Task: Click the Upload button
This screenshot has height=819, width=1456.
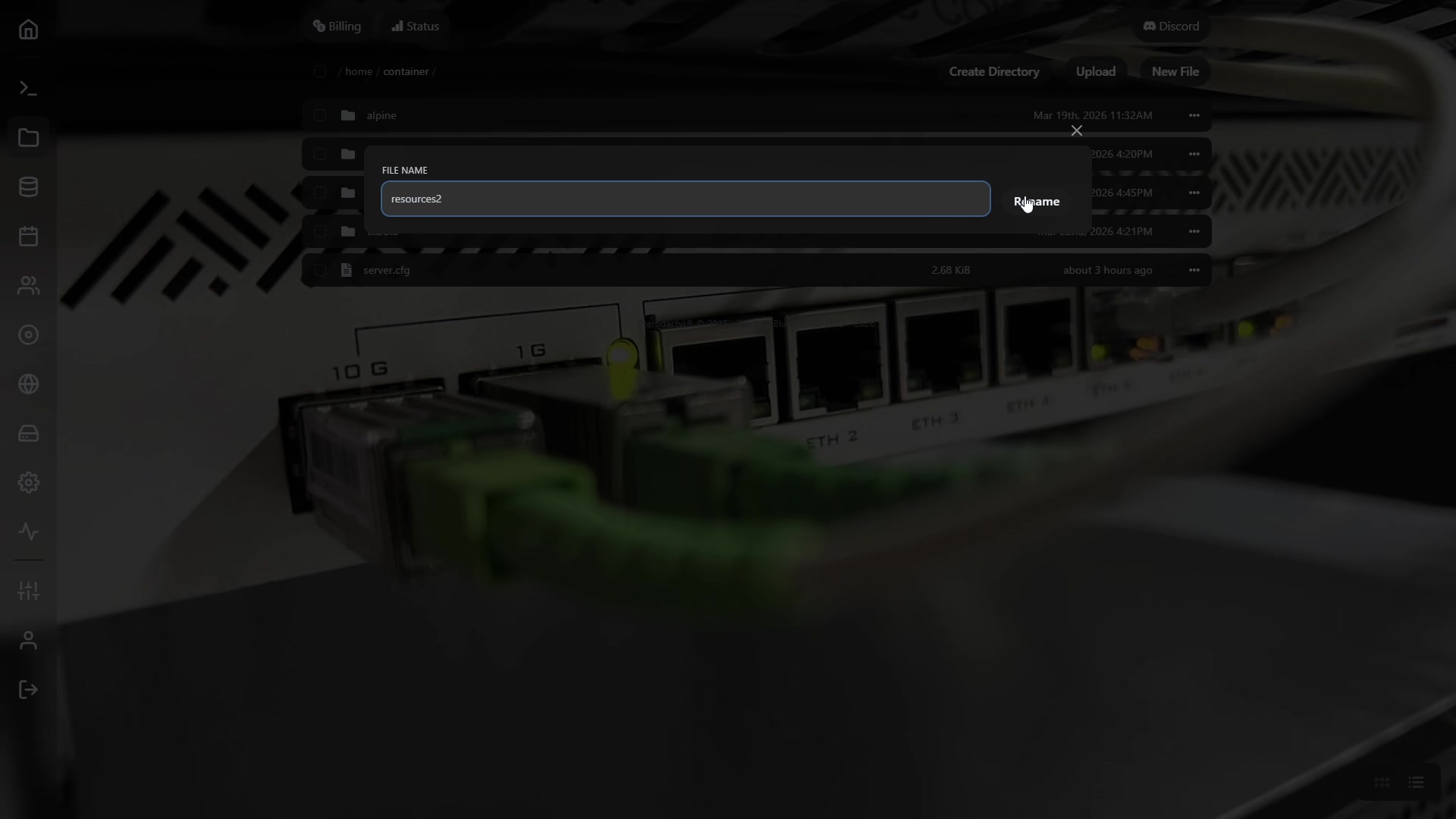Action: [1095, 71]
